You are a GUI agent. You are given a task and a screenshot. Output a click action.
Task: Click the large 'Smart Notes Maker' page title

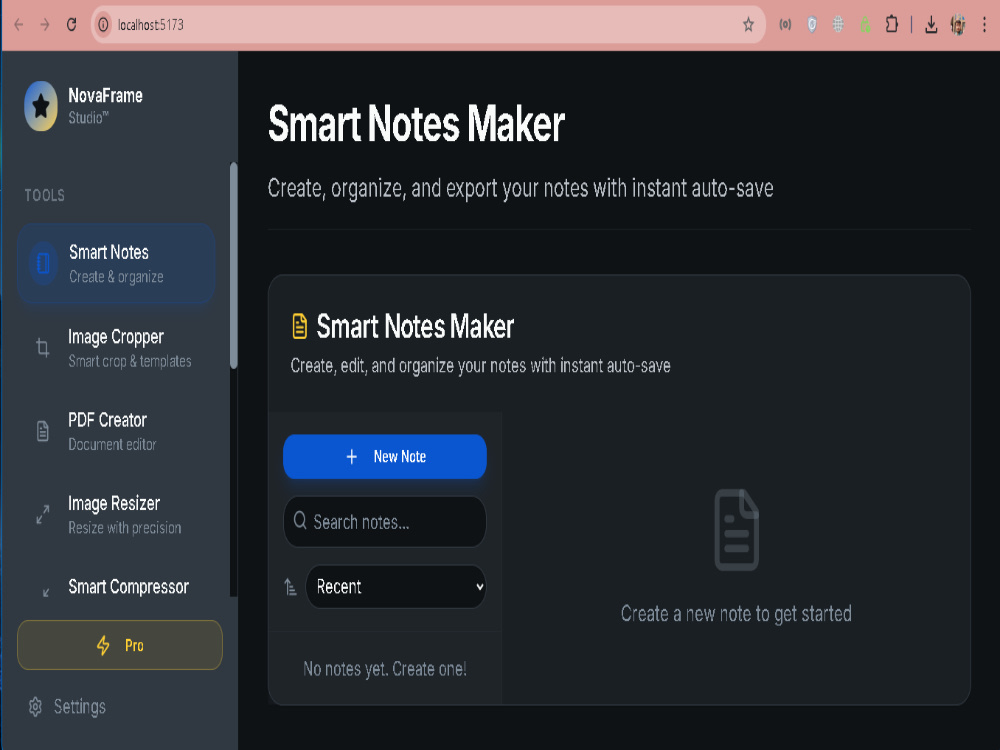point(416,124)
